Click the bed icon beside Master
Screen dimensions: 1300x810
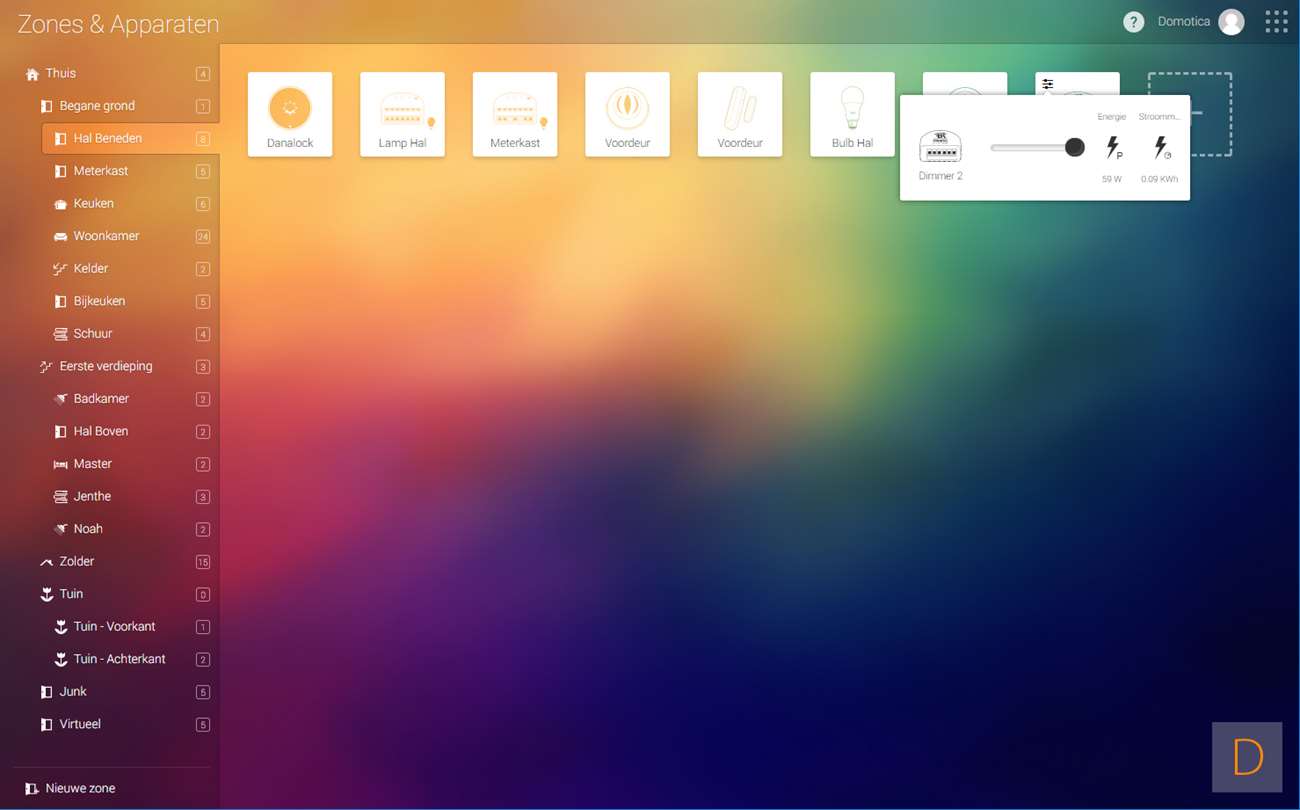coord(60,465)
